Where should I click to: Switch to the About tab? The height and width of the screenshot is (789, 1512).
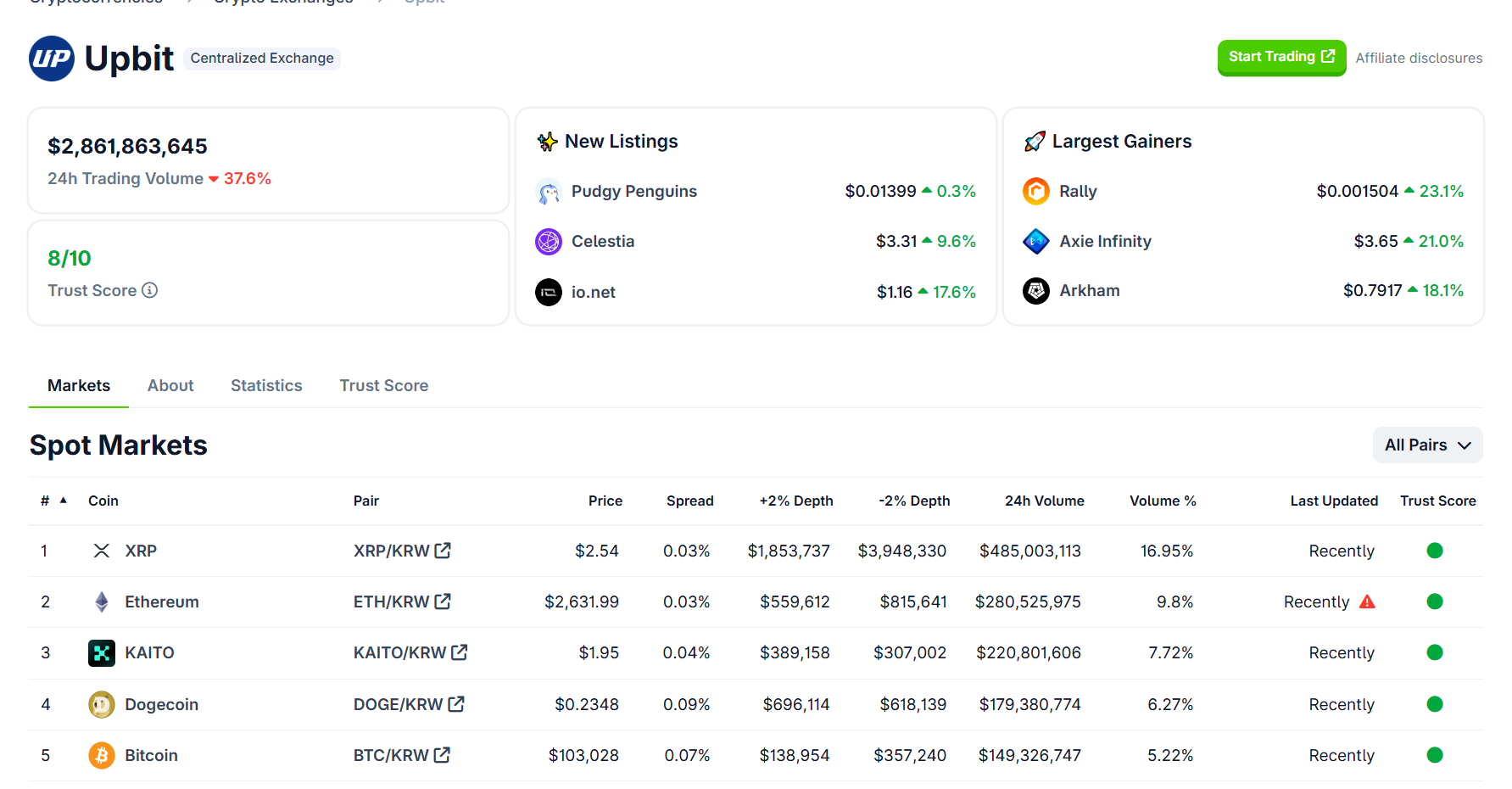[170, 386]
